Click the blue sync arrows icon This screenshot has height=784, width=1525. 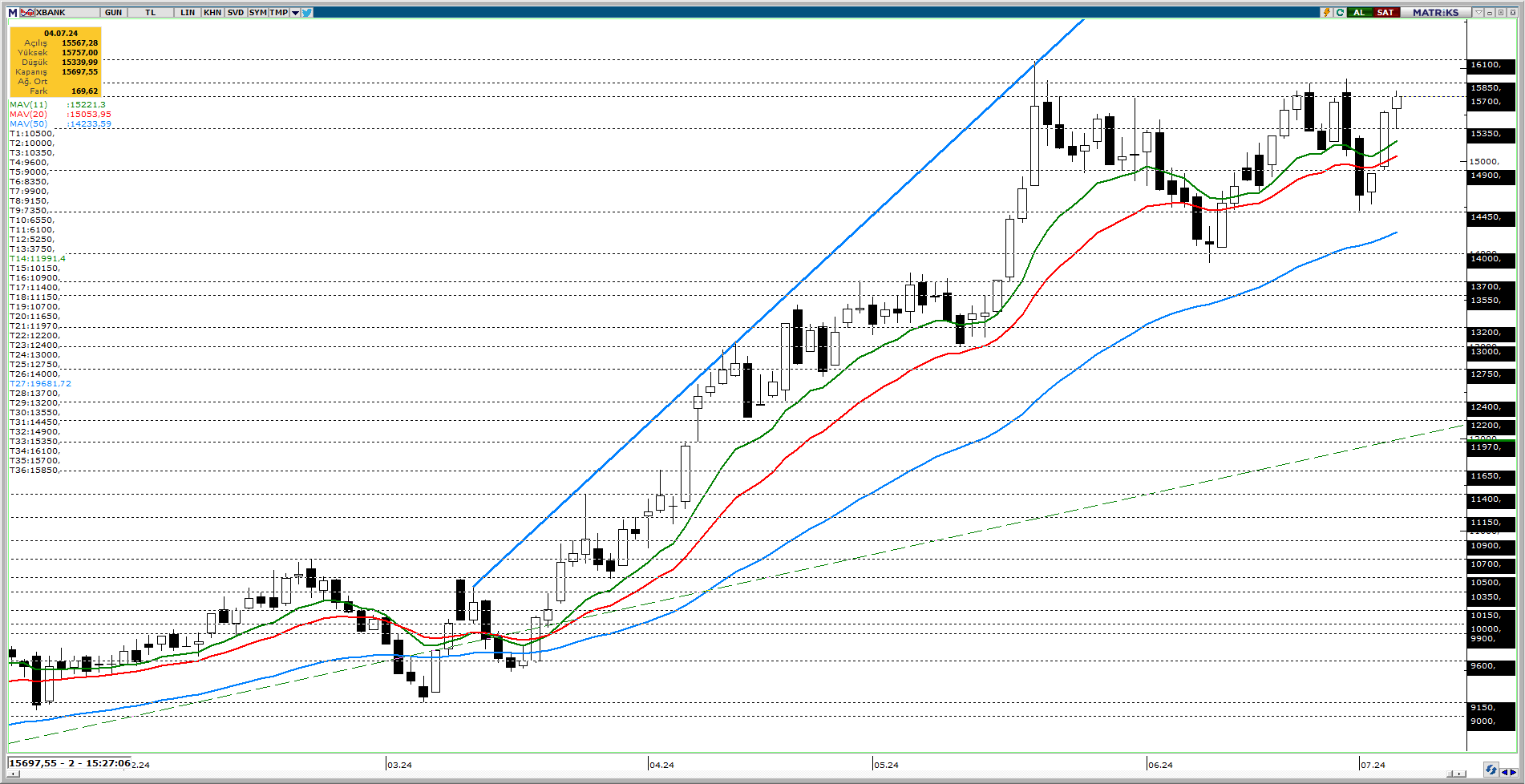coord(1491,770)
